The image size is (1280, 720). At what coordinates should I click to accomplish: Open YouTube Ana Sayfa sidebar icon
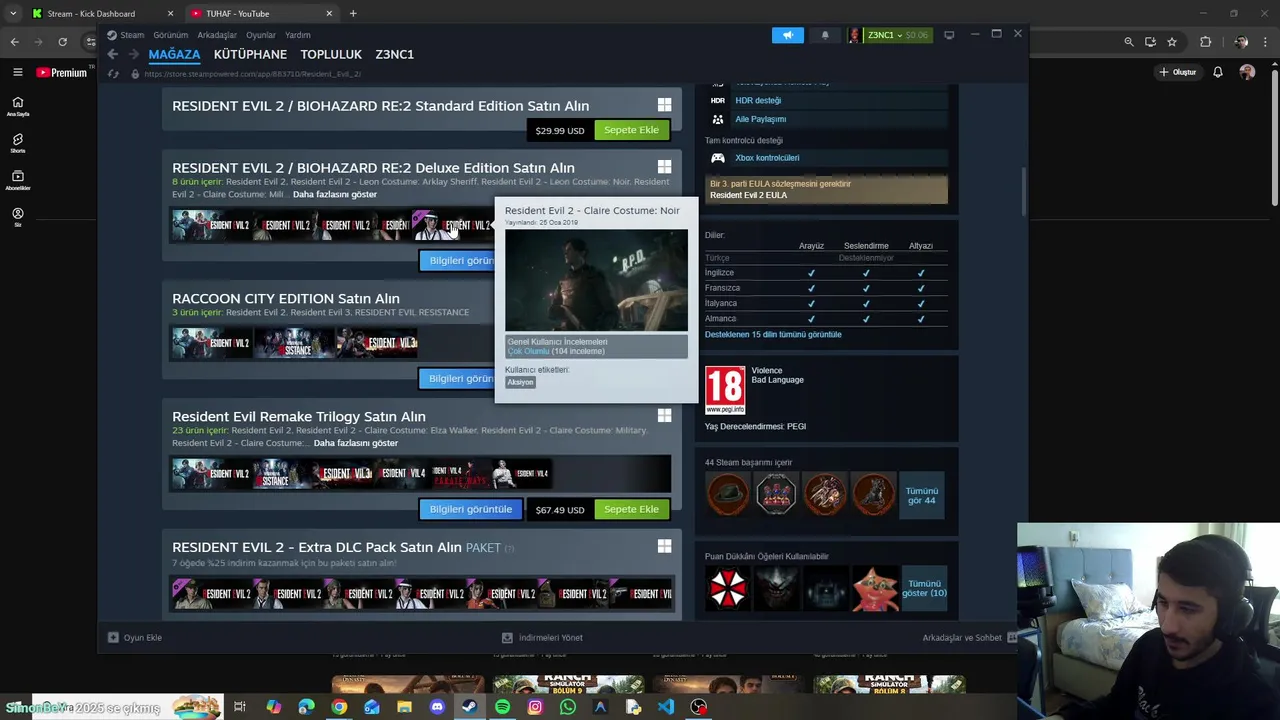coord(18,106)
